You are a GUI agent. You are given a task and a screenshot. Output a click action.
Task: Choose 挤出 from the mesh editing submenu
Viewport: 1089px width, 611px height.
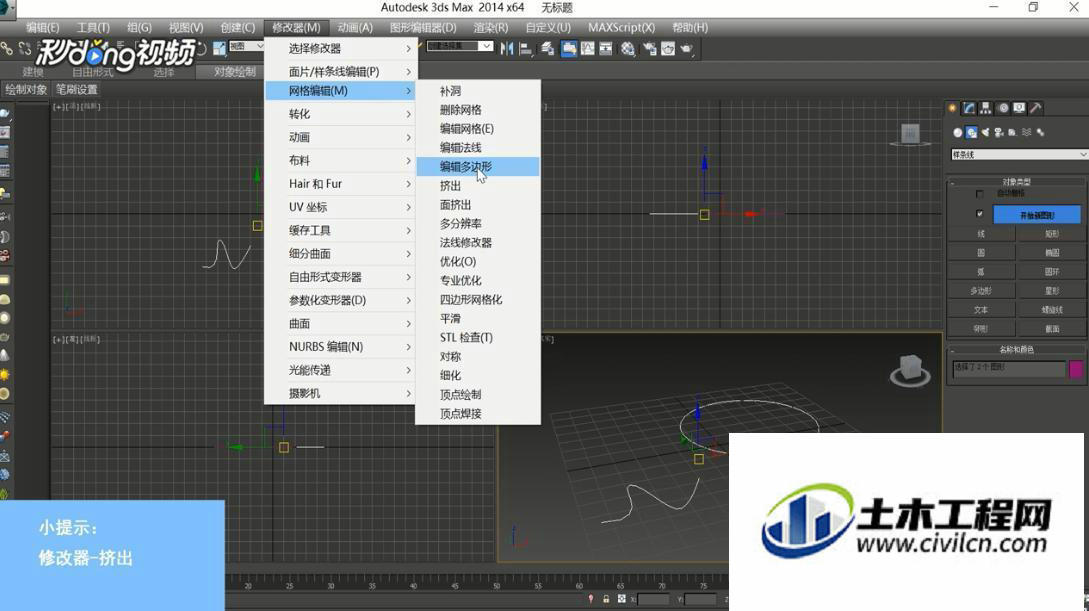478,185
